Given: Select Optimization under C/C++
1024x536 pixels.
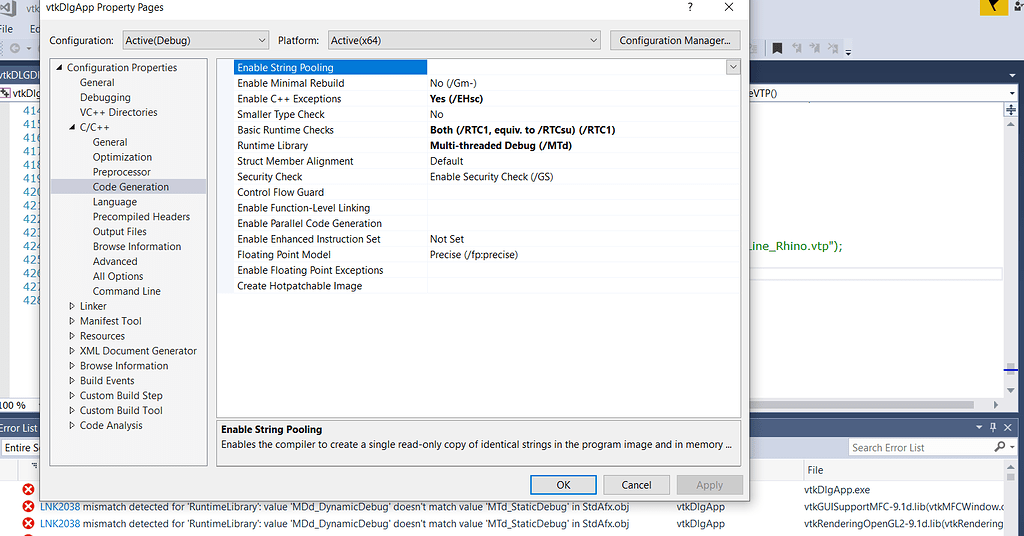Looking at the screenshot, I should [122, 157].
